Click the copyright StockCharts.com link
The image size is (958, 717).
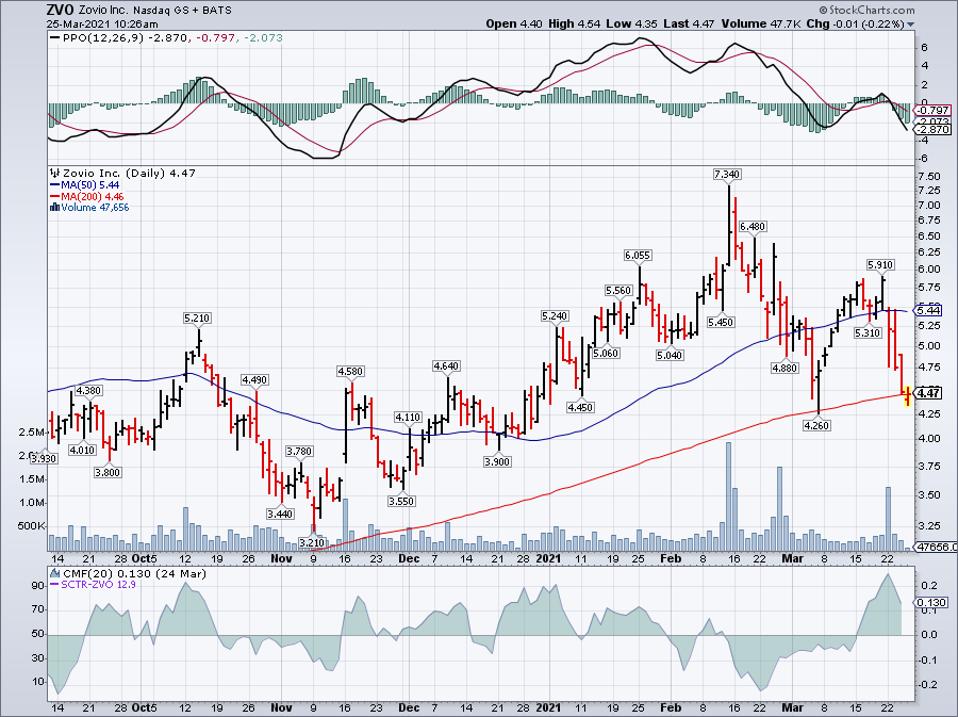pos(866,10)
